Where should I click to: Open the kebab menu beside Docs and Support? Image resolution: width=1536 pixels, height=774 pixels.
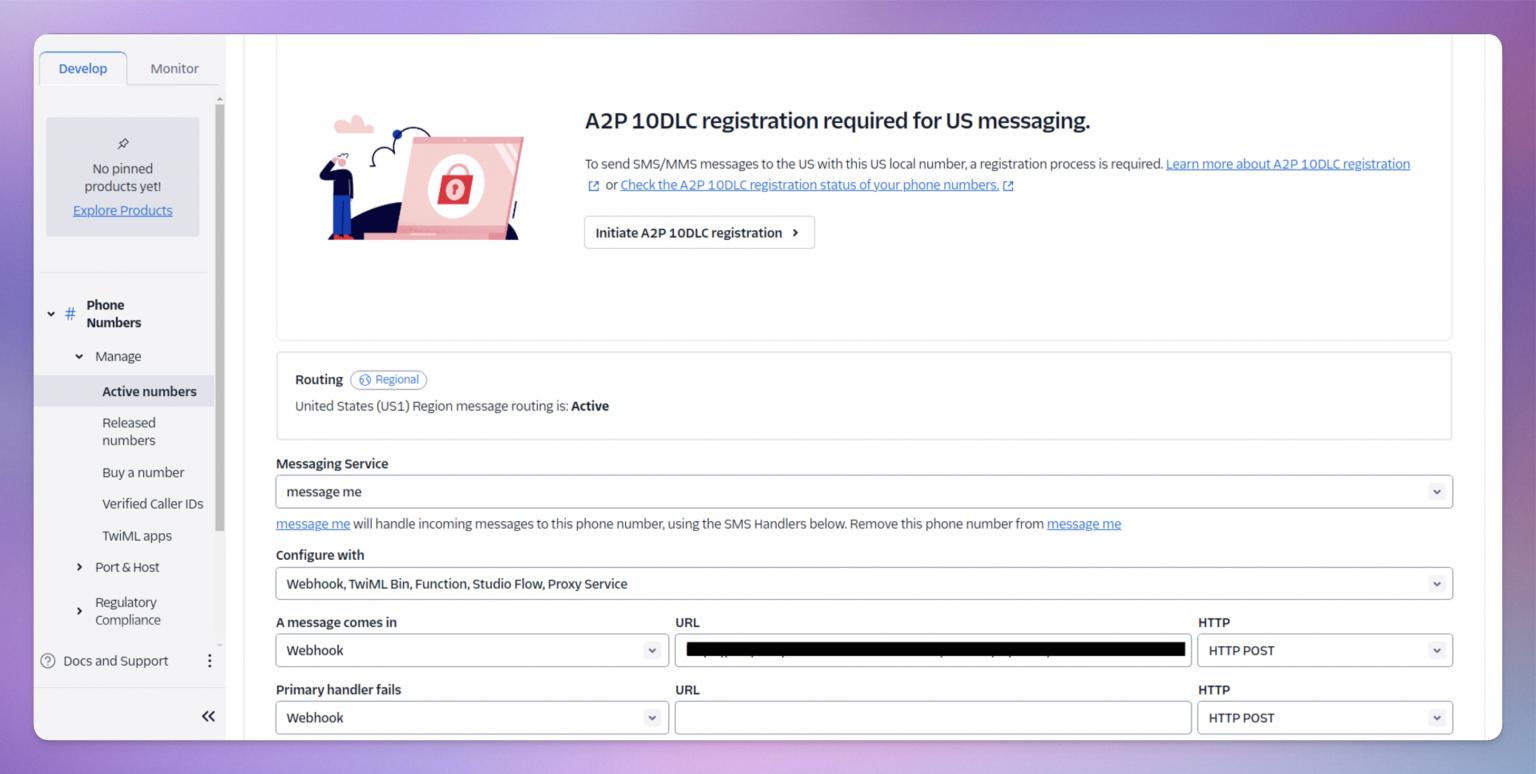pos(209,660)
